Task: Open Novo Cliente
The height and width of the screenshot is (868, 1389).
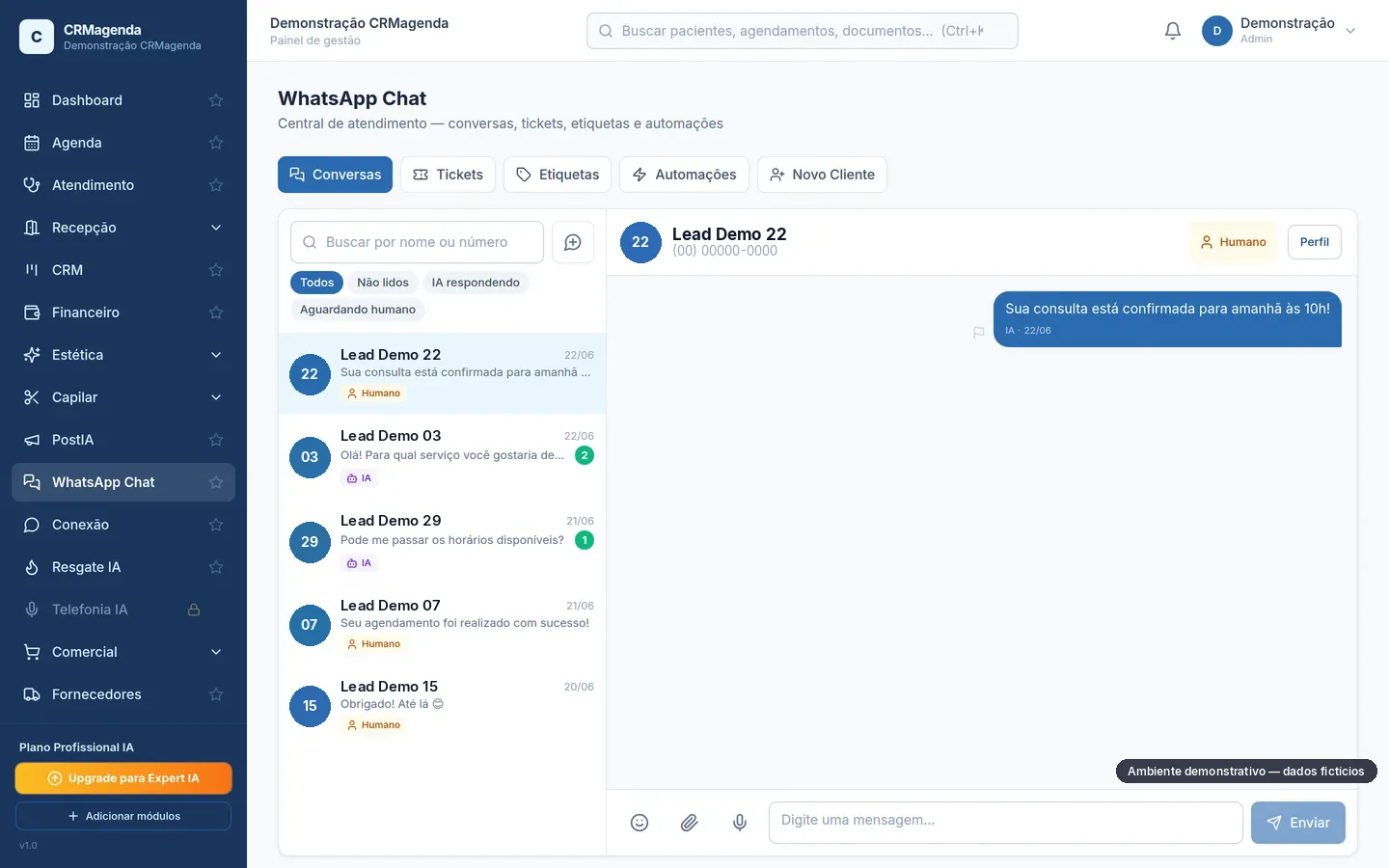Action: pyautogui.click(x=822, y=175)
